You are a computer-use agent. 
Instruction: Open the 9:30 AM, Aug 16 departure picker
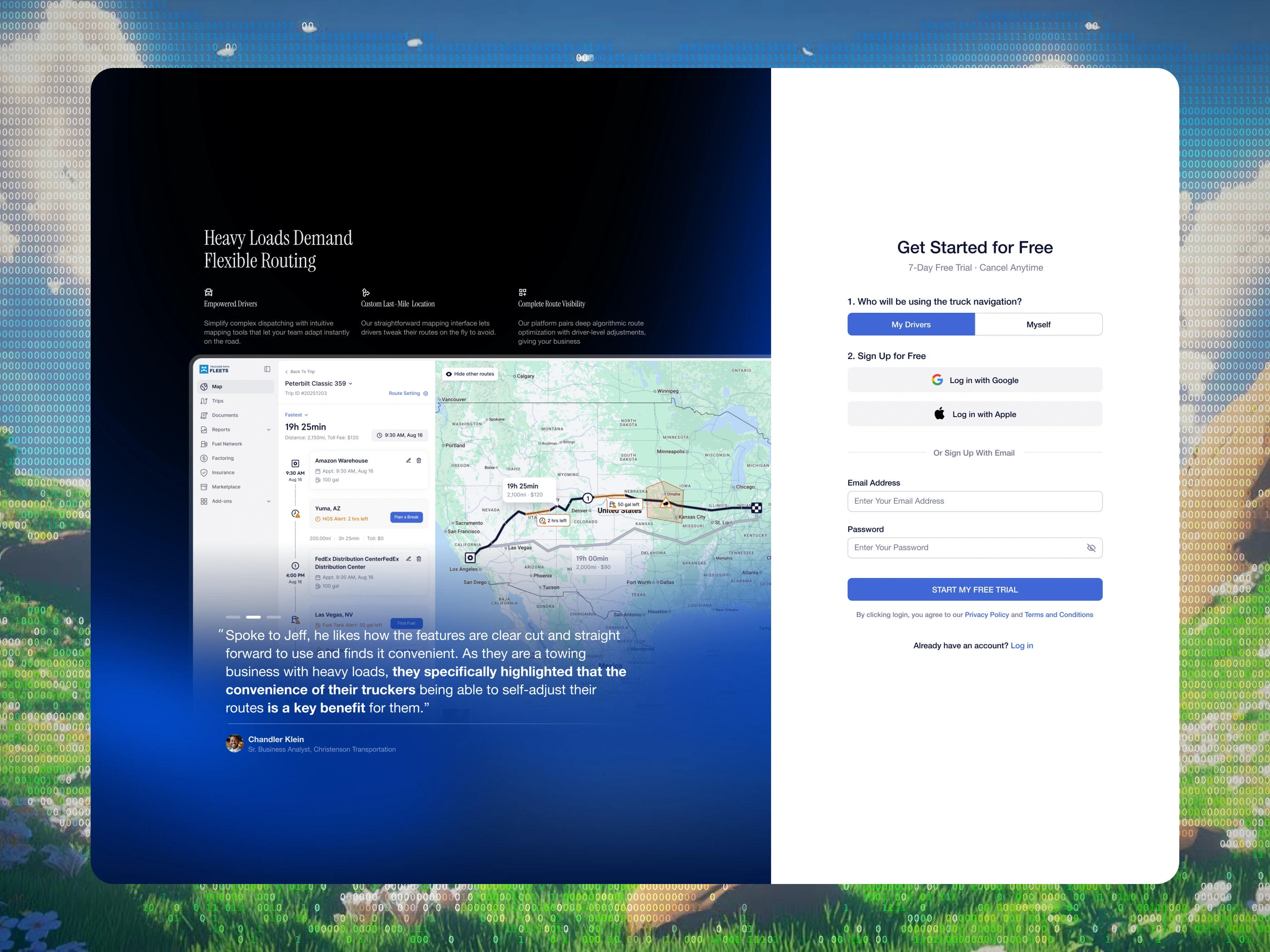click(x=400, y=435)
